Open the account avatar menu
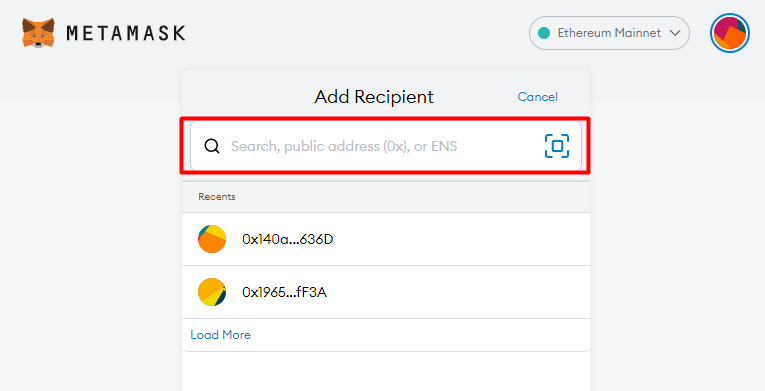This screenshot has width=765, height=391. click(x=730, y=33)
